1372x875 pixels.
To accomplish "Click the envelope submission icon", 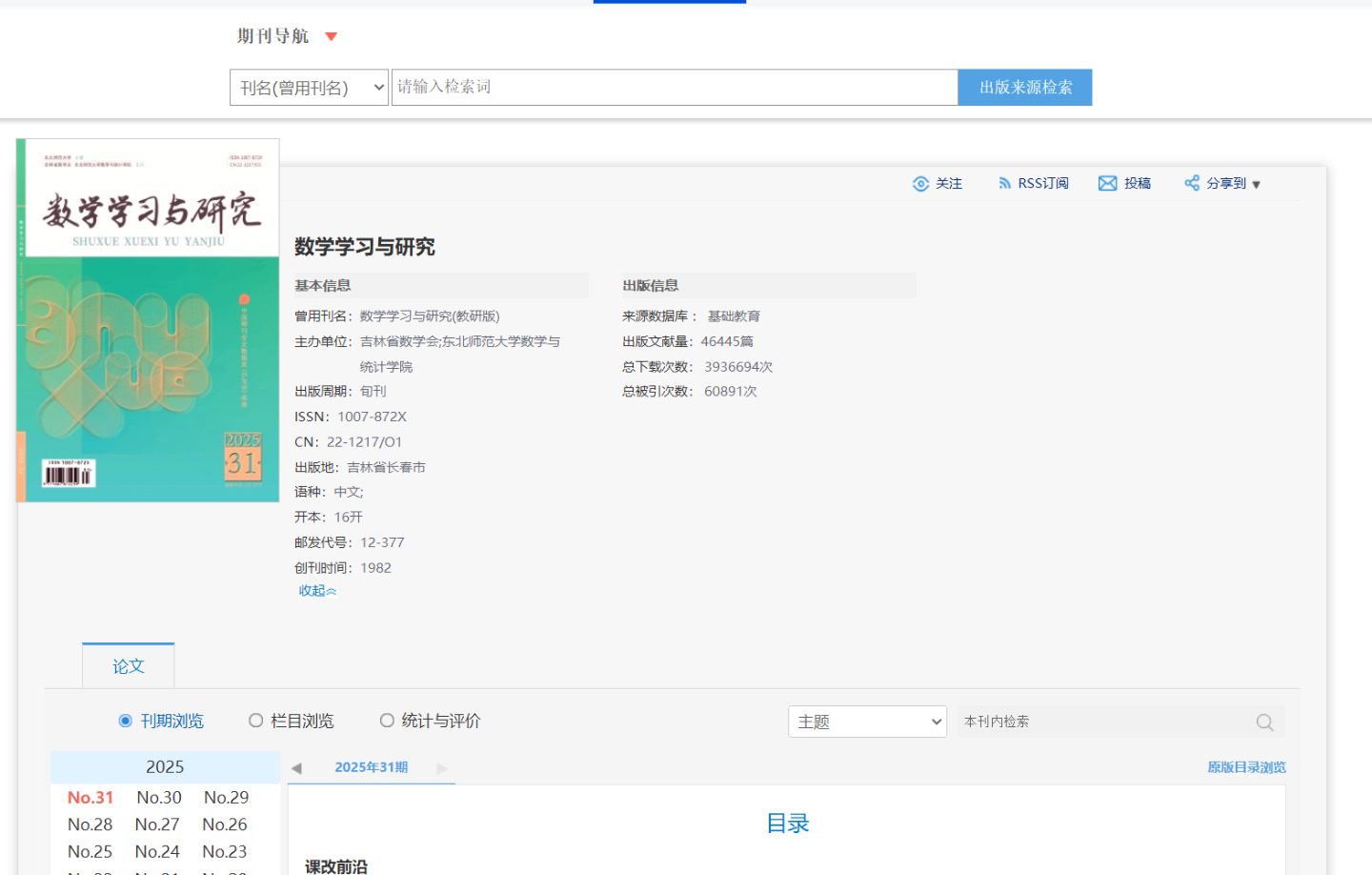I will click(1107, 184).
